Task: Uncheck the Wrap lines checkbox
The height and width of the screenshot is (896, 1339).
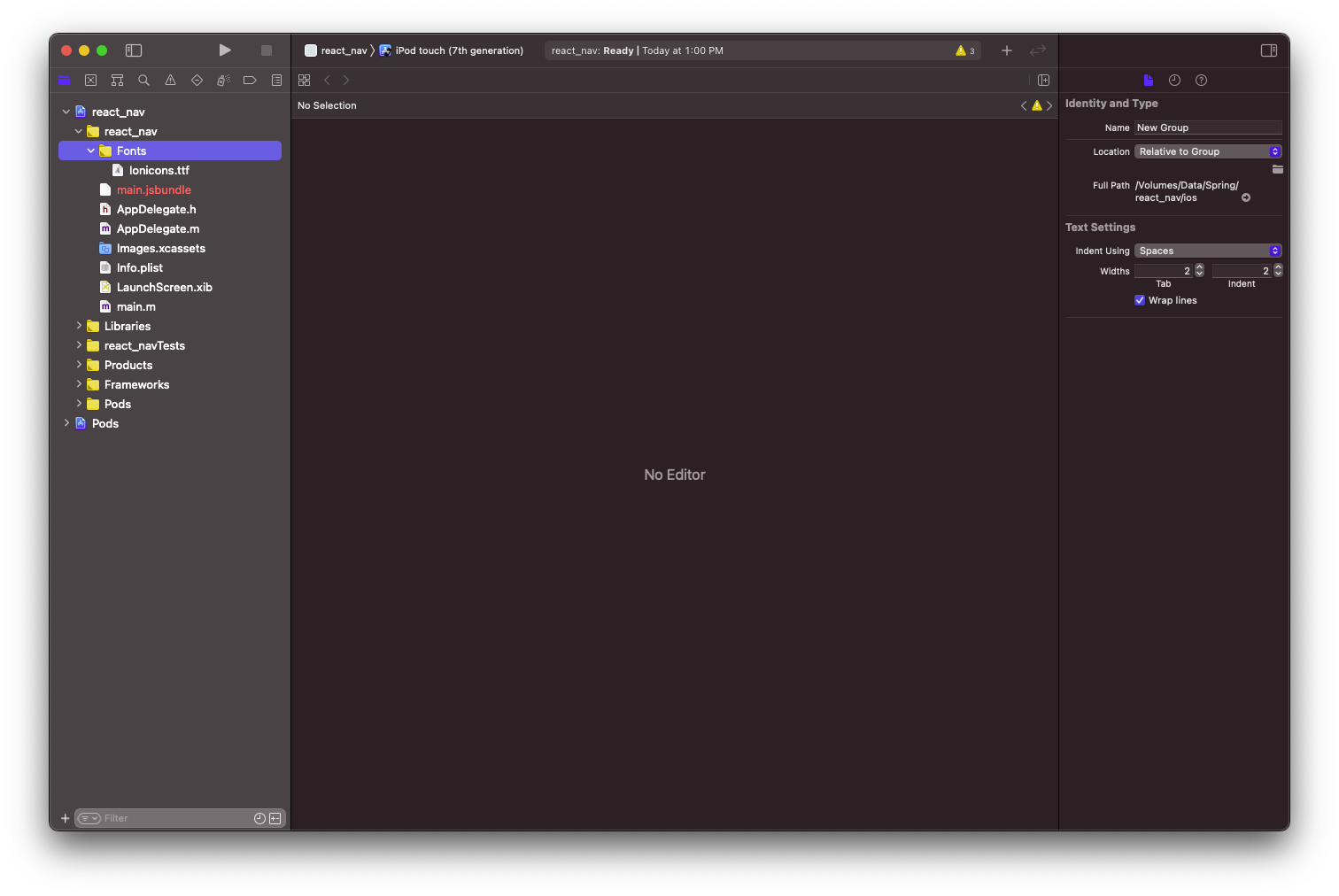Action: (x=1140, y=300)
